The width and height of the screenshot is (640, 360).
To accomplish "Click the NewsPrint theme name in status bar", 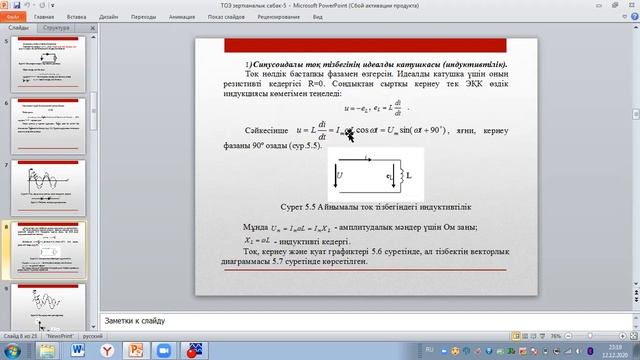I will pos(60,336).
